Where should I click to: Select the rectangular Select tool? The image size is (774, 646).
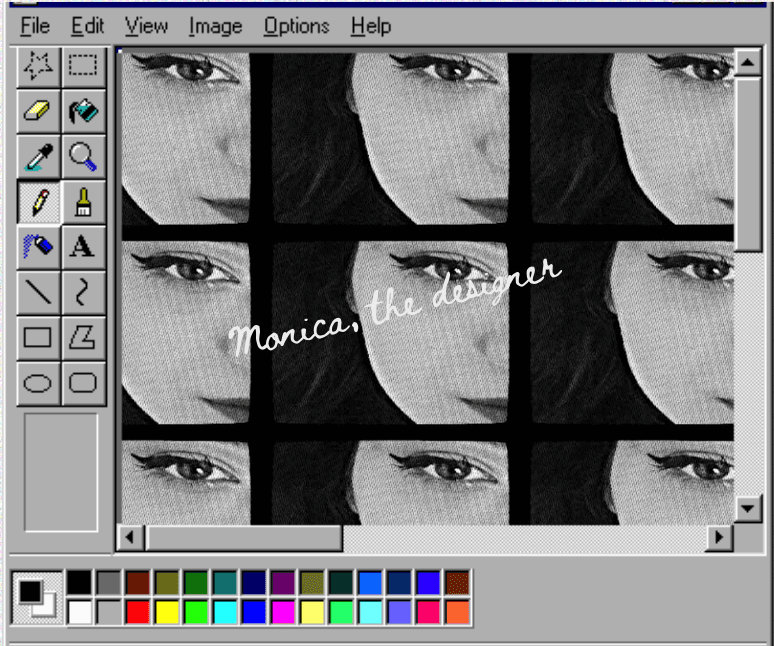pyautogui.click(x=83, y=67)
